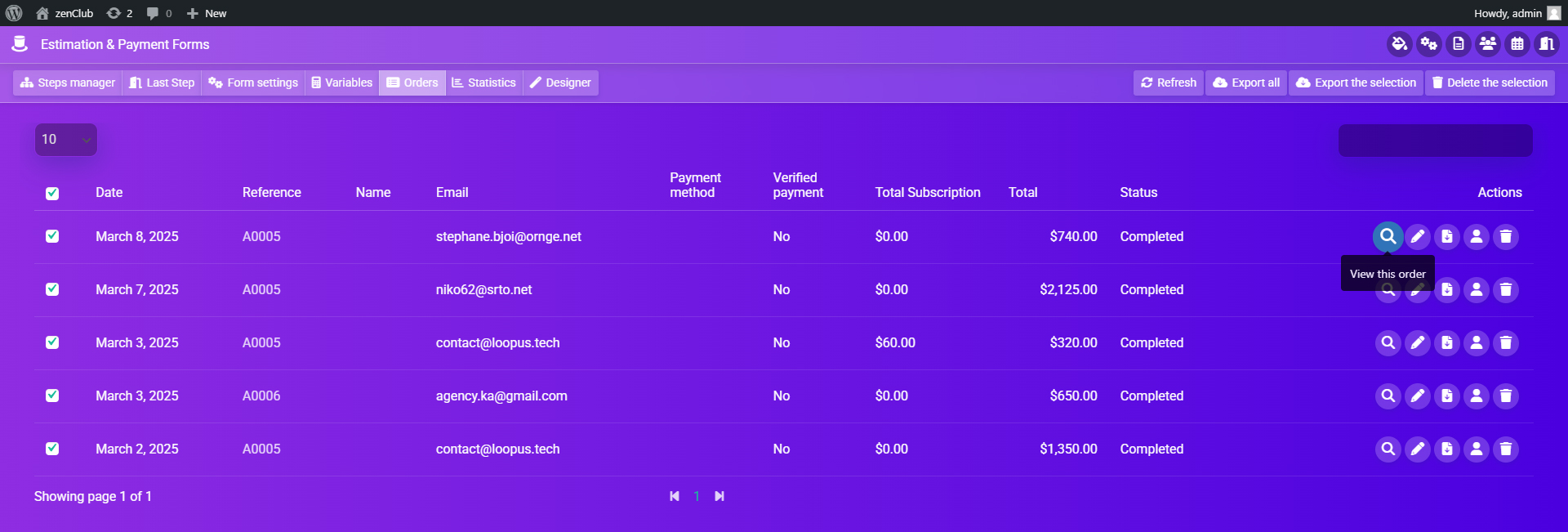Image resolution: width=1568 pixels, height=532 pixels.
Task: Download the $320.00 order file
Action: pos(1447,343)
